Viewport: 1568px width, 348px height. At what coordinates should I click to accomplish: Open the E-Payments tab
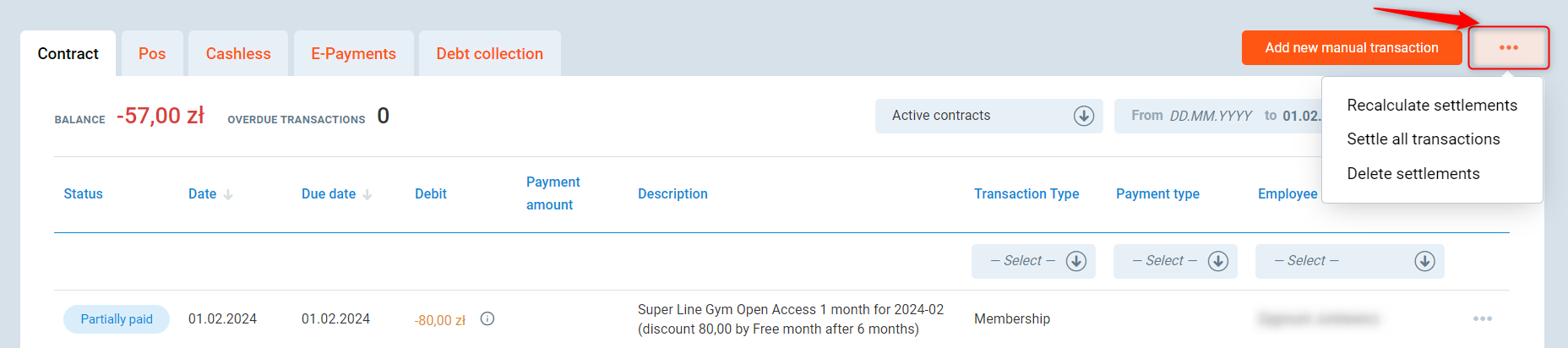353,53
